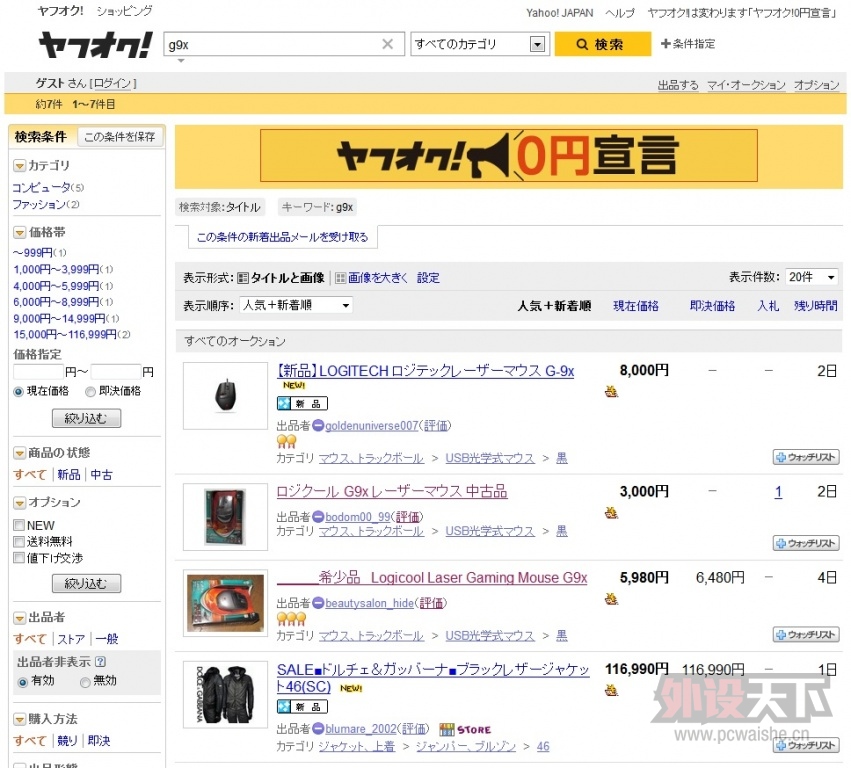The height and width of the screenshot is (768, 851).
Task: Open the ロジクール G9x used mouse thumbnail
Action: [225, 517]
